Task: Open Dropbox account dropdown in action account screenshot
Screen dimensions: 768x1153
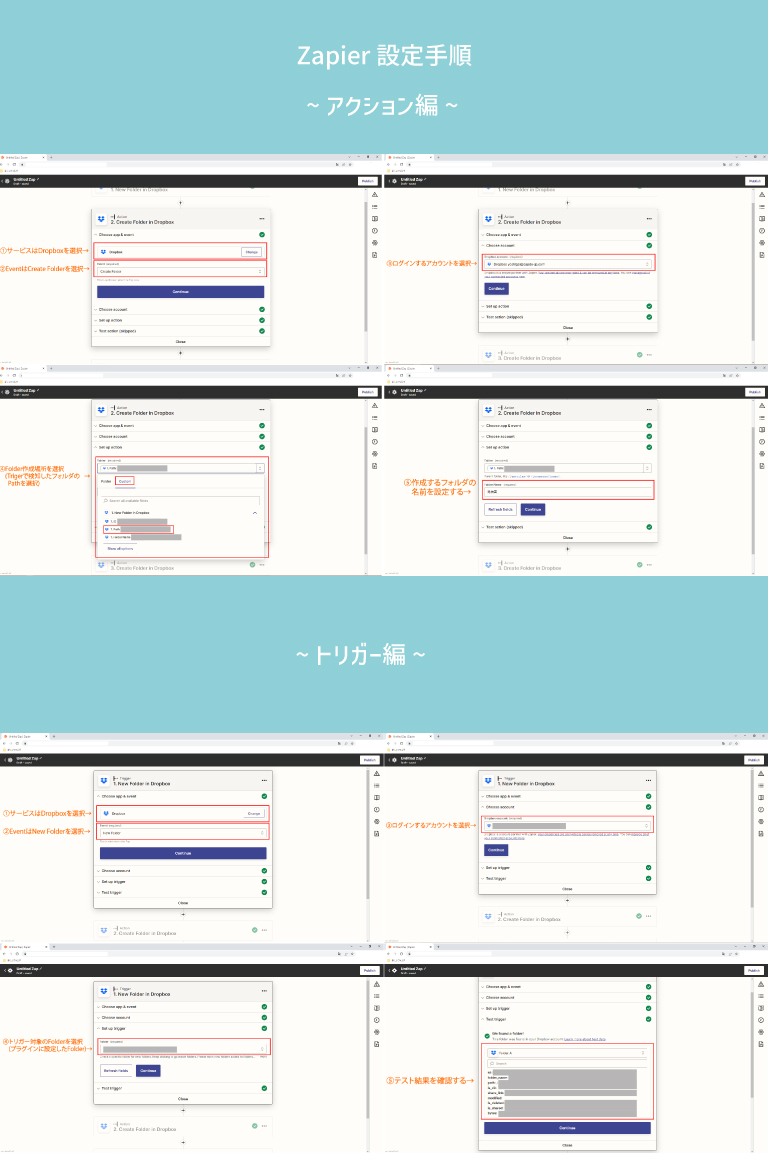Action: tap(568, 264)
